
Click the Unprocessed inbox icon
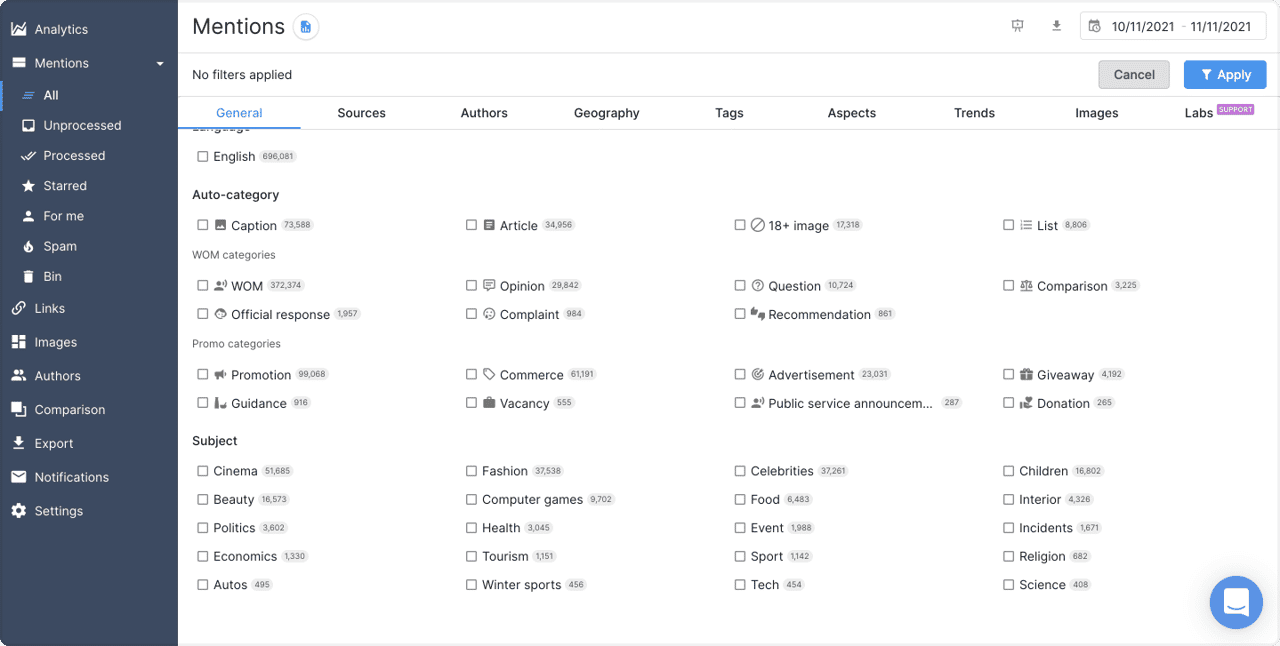(x=28, y=125)
